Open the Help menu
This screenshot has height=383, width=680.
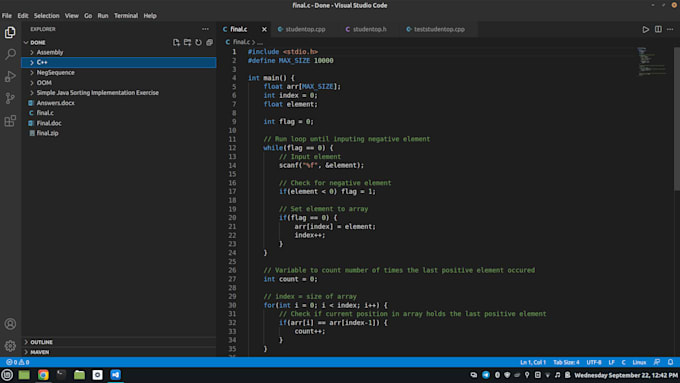point(150,16)
